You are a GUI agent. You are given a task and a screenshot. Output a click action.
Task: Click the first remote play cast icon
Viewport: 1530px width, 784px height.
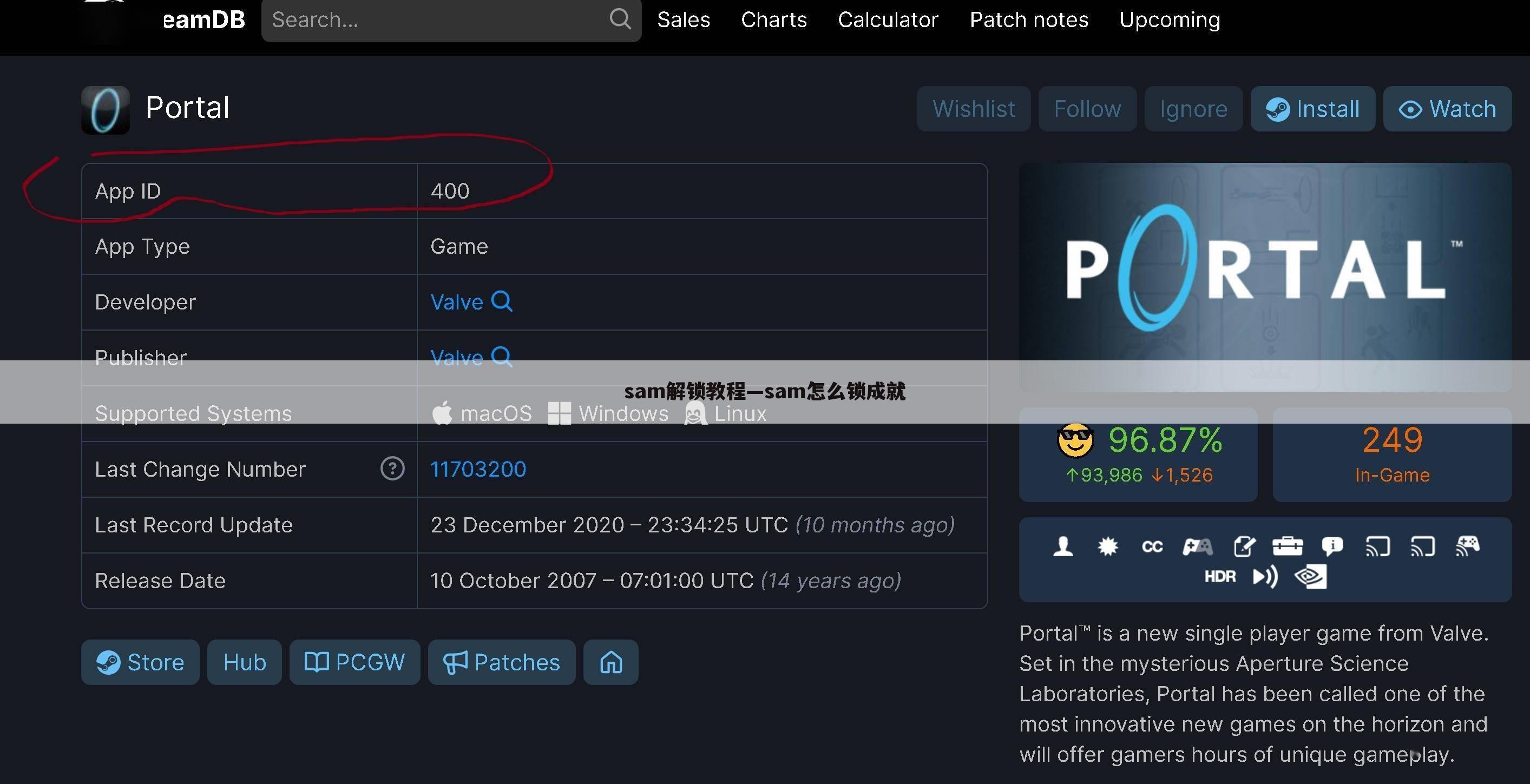tap(1377, 546)
